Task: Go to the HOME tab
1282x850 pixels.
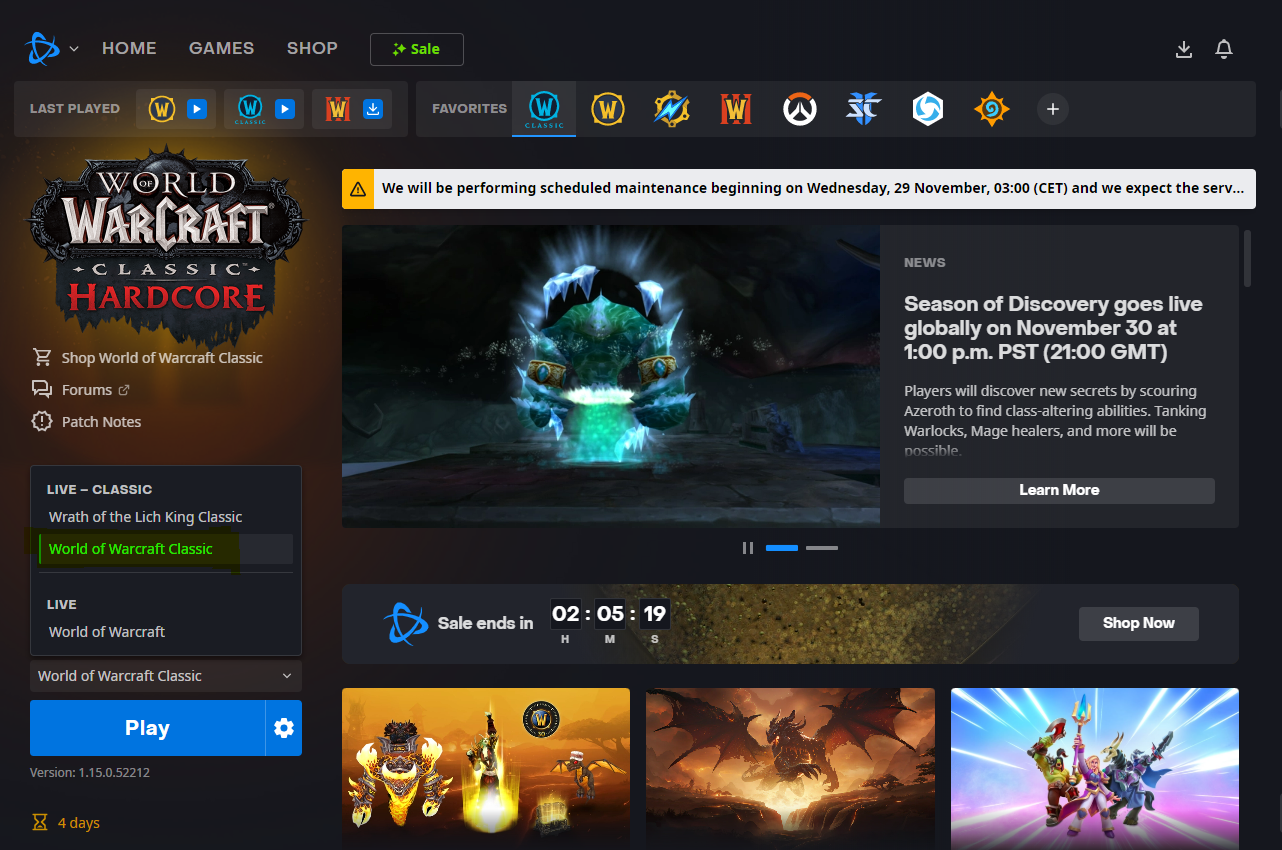Action: pos(129,48)
